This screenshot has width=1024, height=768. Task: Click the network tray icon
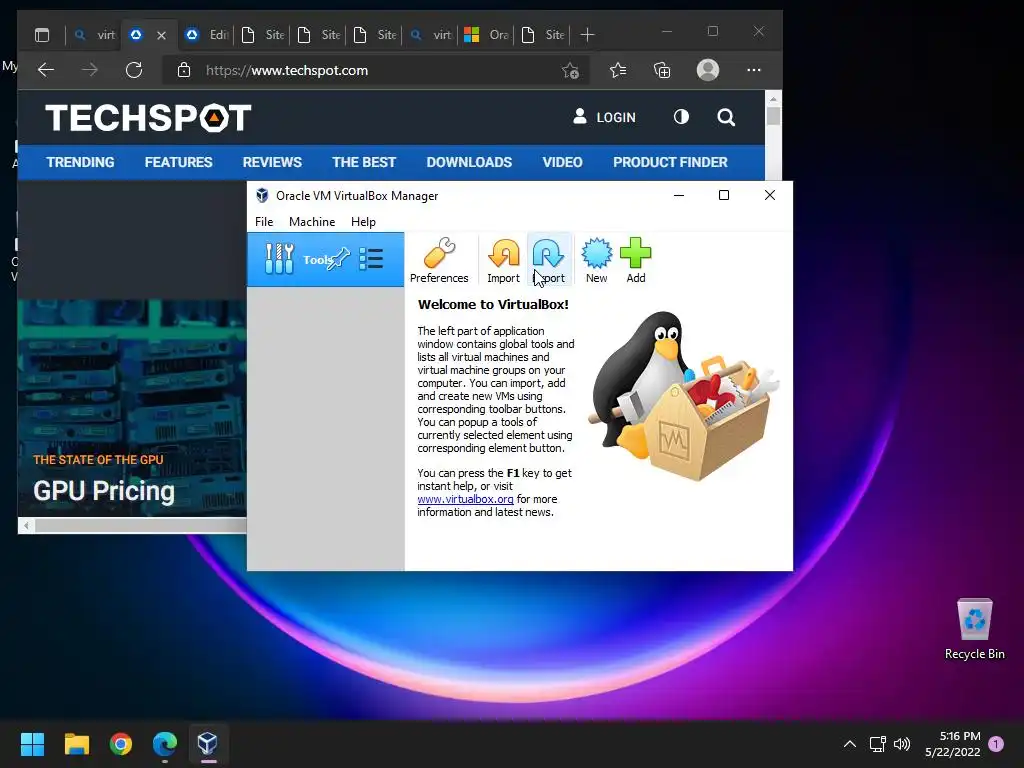point(878,744)
